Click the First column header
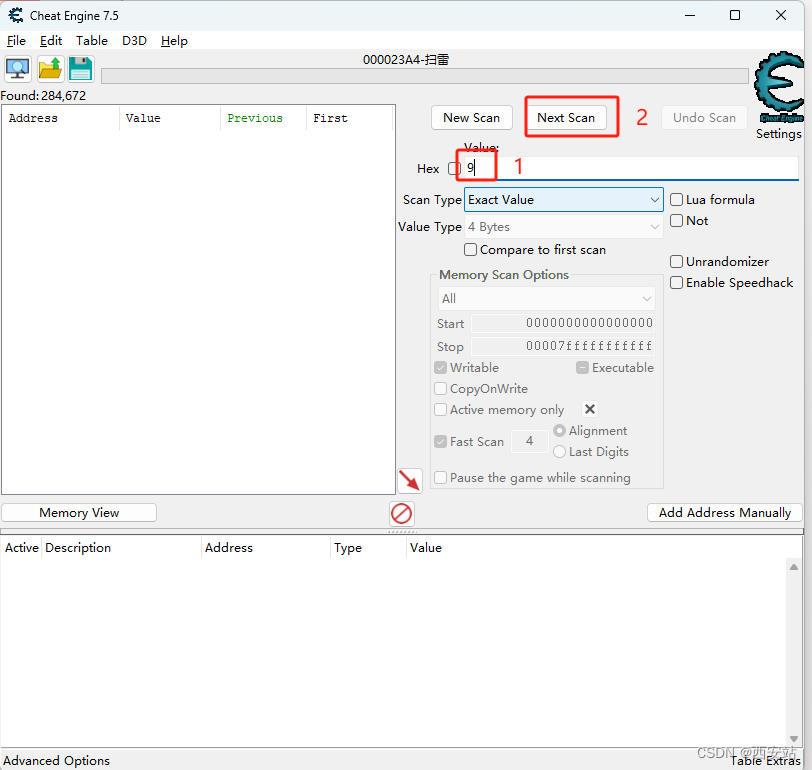 tap(350, 118)
